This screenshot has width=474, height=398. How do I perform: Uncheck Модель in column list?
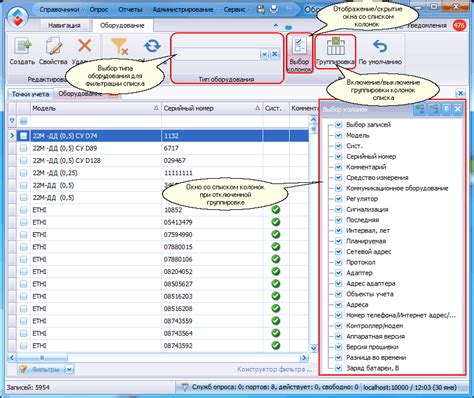[338, 135]
